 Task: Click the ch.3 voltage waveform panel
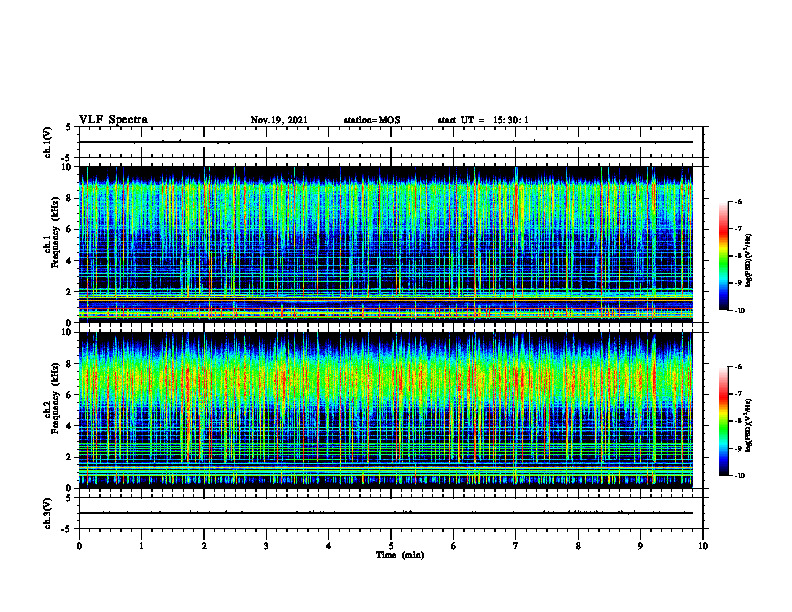pos(391,513)
